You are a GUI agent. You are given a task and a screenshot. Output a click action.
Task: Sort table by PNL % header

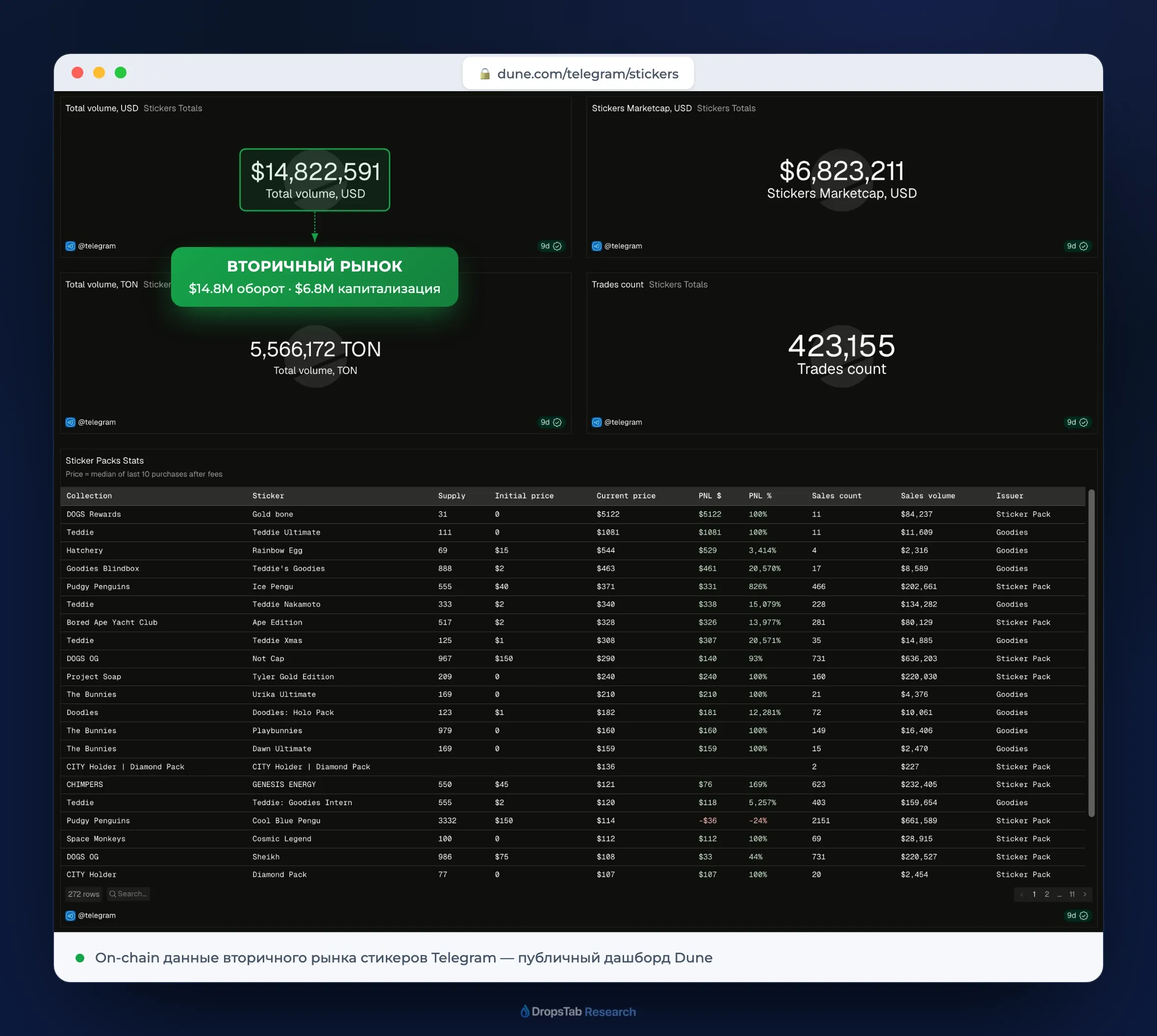(760, 496)
